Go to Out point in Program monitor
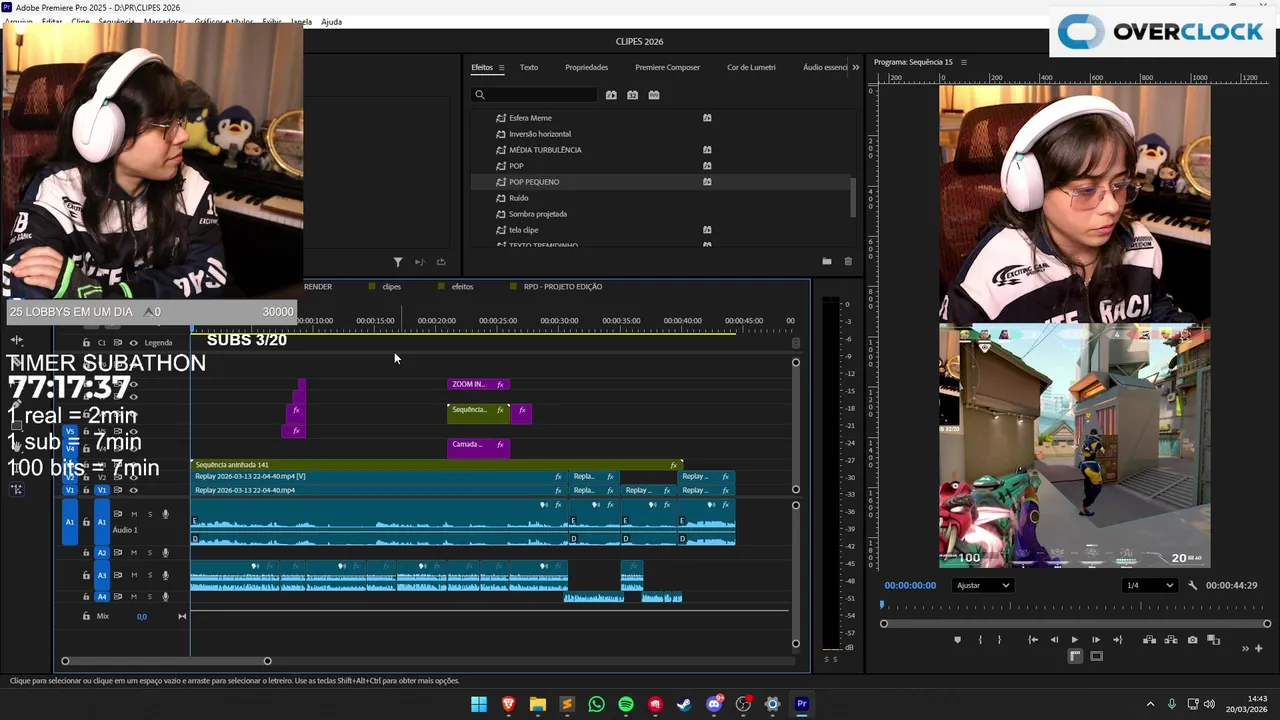Screen dimensions: 1280x720 click(x=1117, y=640)
